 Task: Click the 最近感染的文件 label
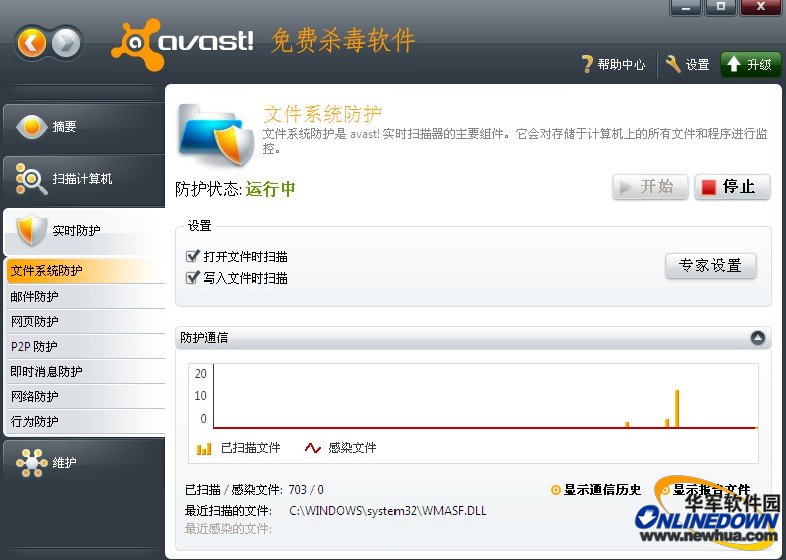point(228,529)
